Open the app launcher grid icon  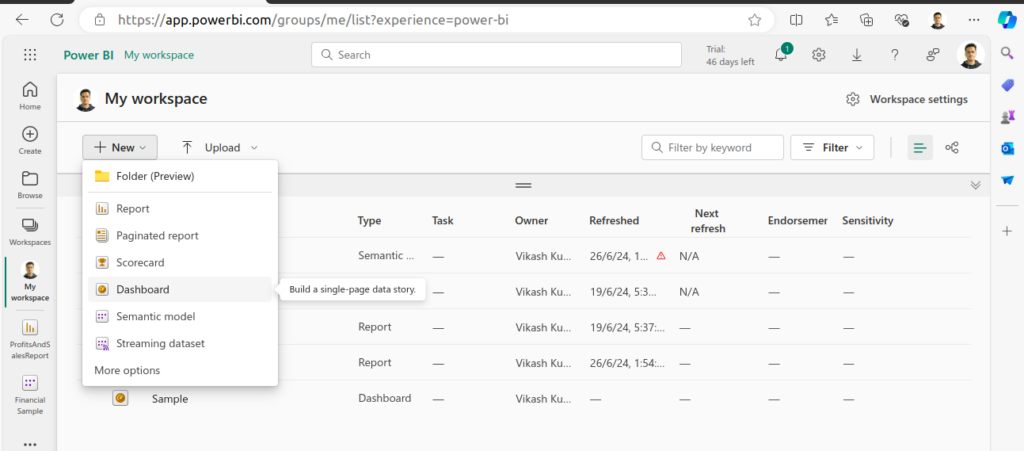click(x=30, y=55)
